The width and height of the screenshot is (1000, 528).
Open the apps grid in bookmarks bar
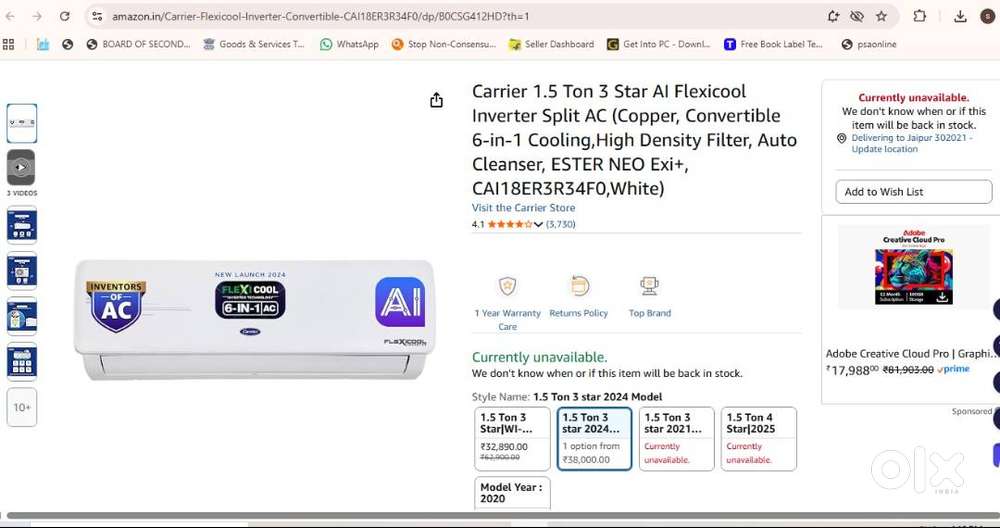9,44
